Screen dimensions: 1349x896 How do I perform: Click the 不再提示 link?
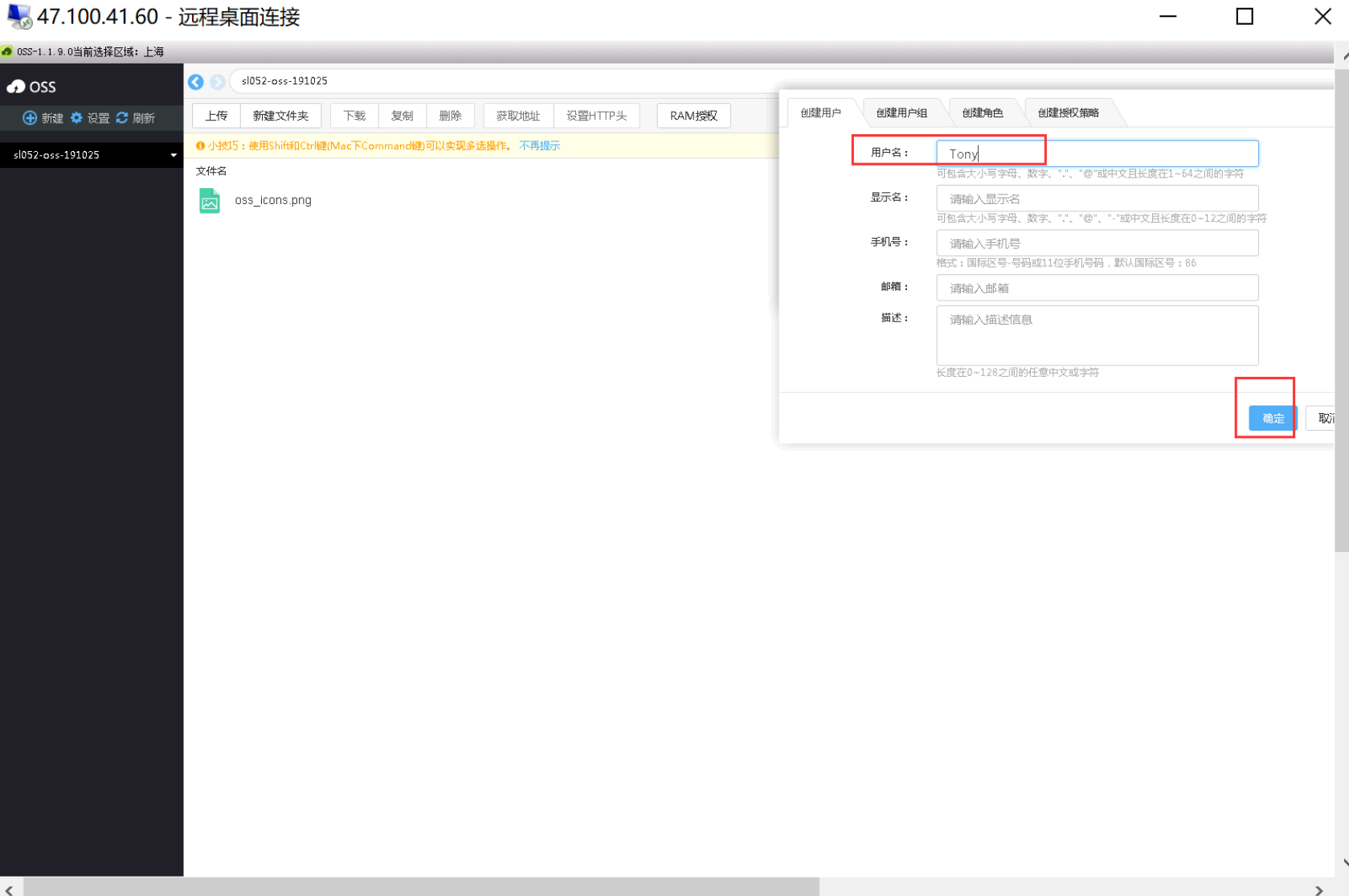(x=539, y=145)
